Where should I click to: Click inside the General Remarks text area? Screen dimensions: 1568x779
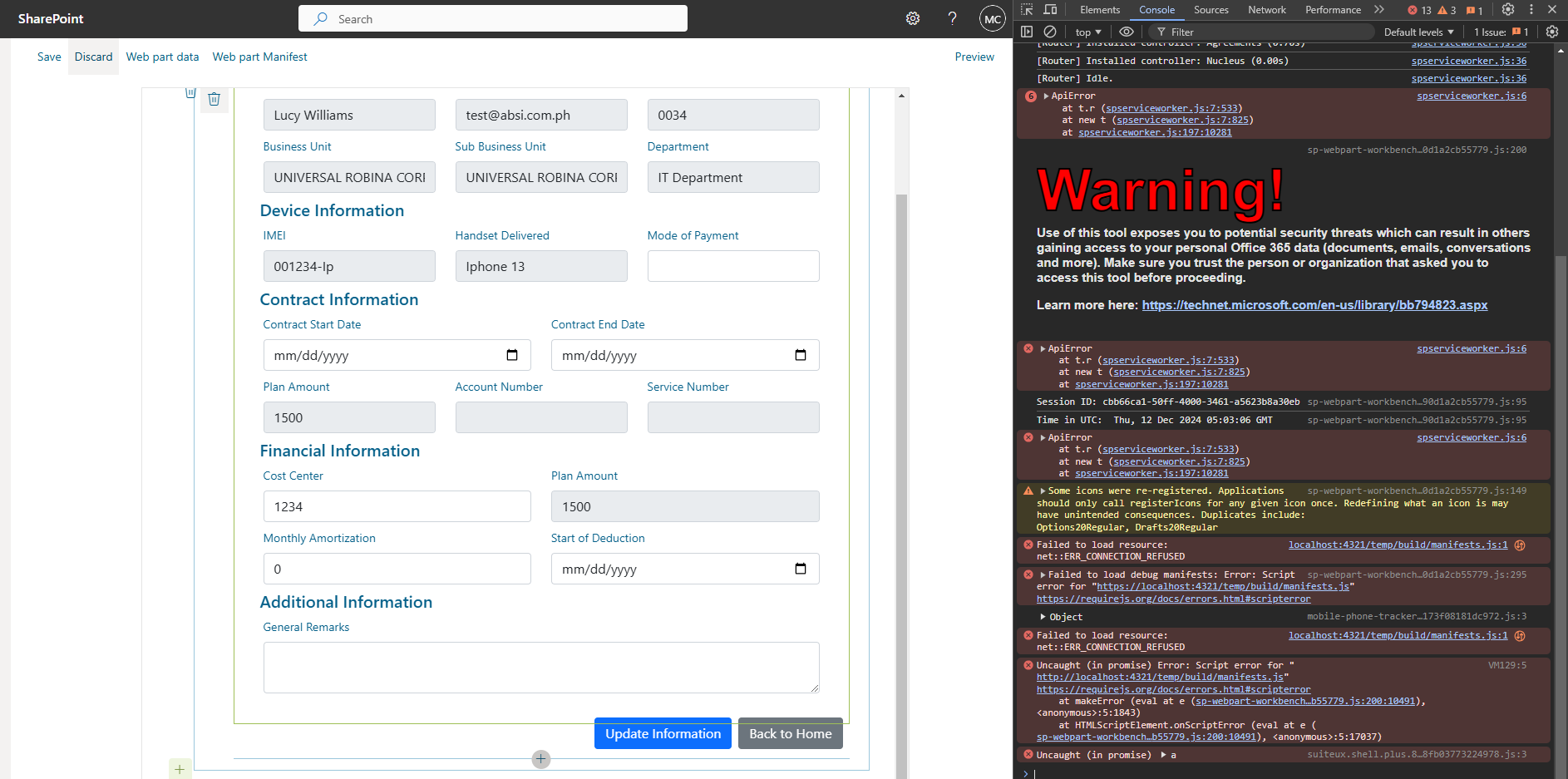pos(540,667)
